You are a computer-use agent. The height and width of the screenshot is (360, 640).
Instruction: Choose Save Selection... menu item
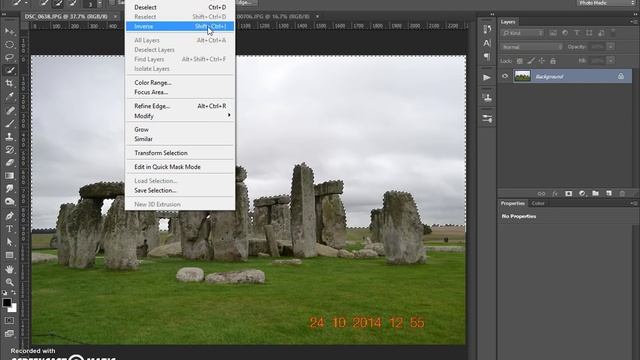click(180, 191)
